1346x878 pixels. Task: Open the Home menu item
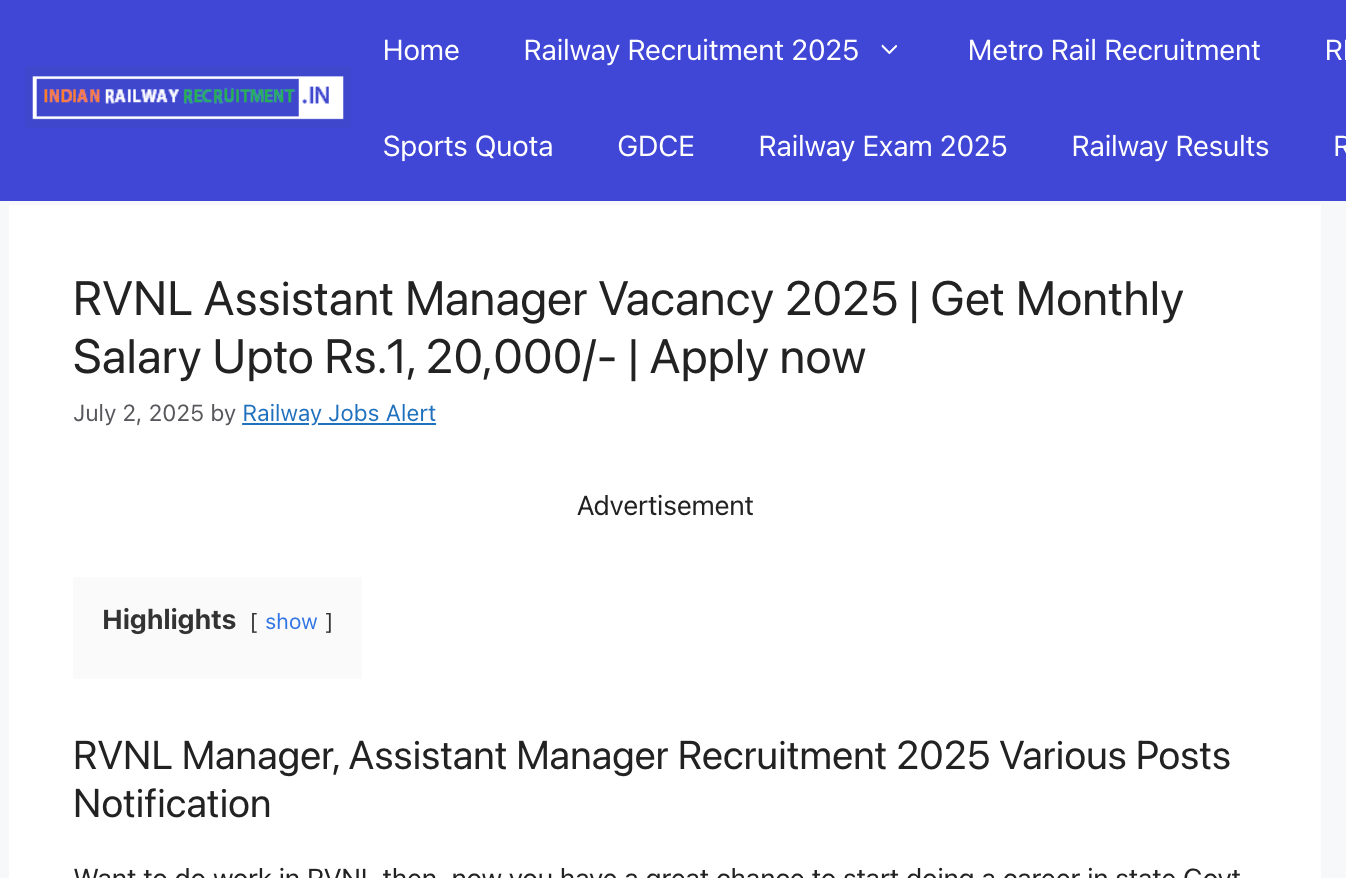pyautogui.click(x=421, y=50)
